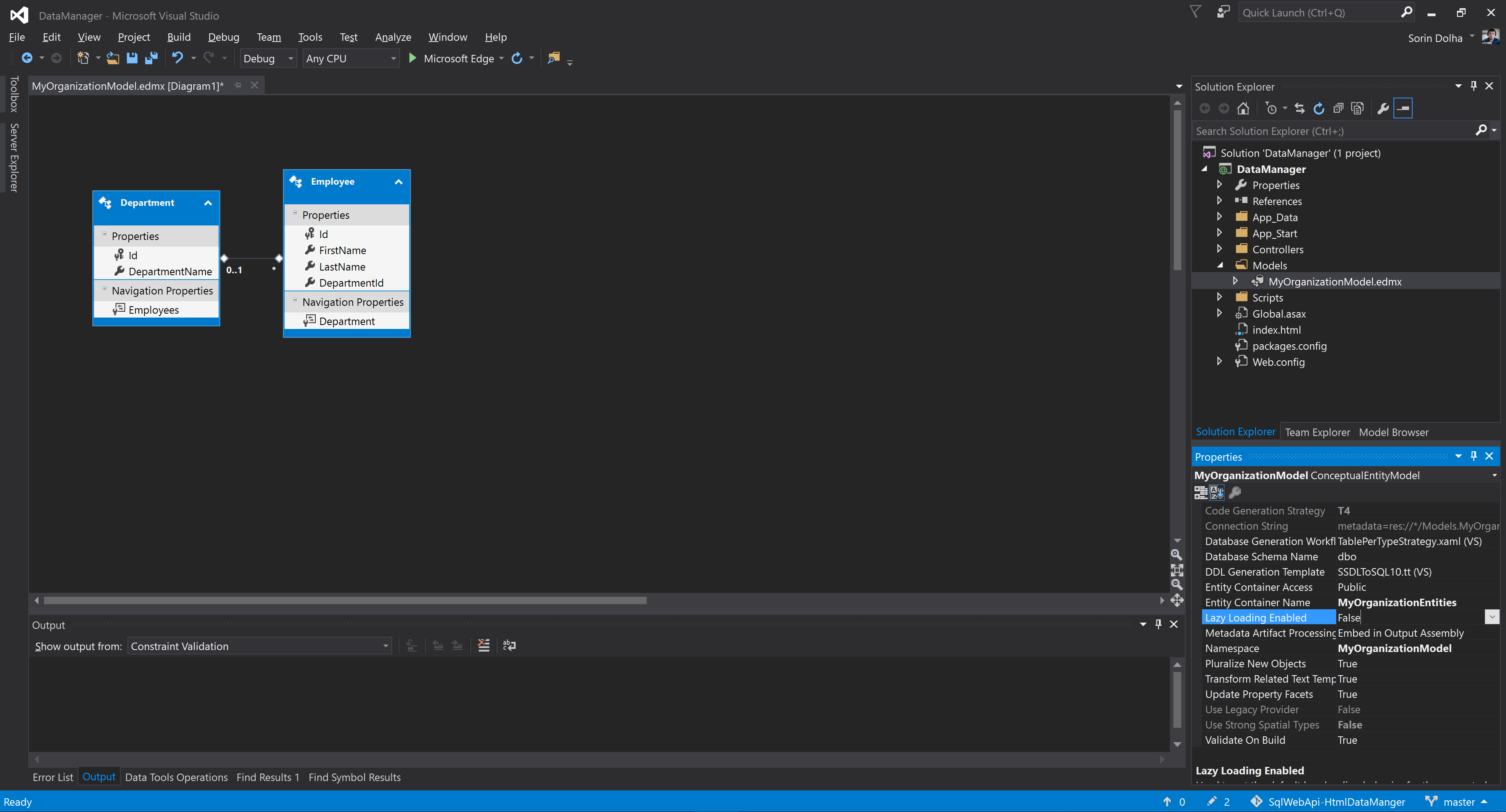Collapse the Employee entity box
This screenshot has width=1506, height=812.
coord(399,182)
